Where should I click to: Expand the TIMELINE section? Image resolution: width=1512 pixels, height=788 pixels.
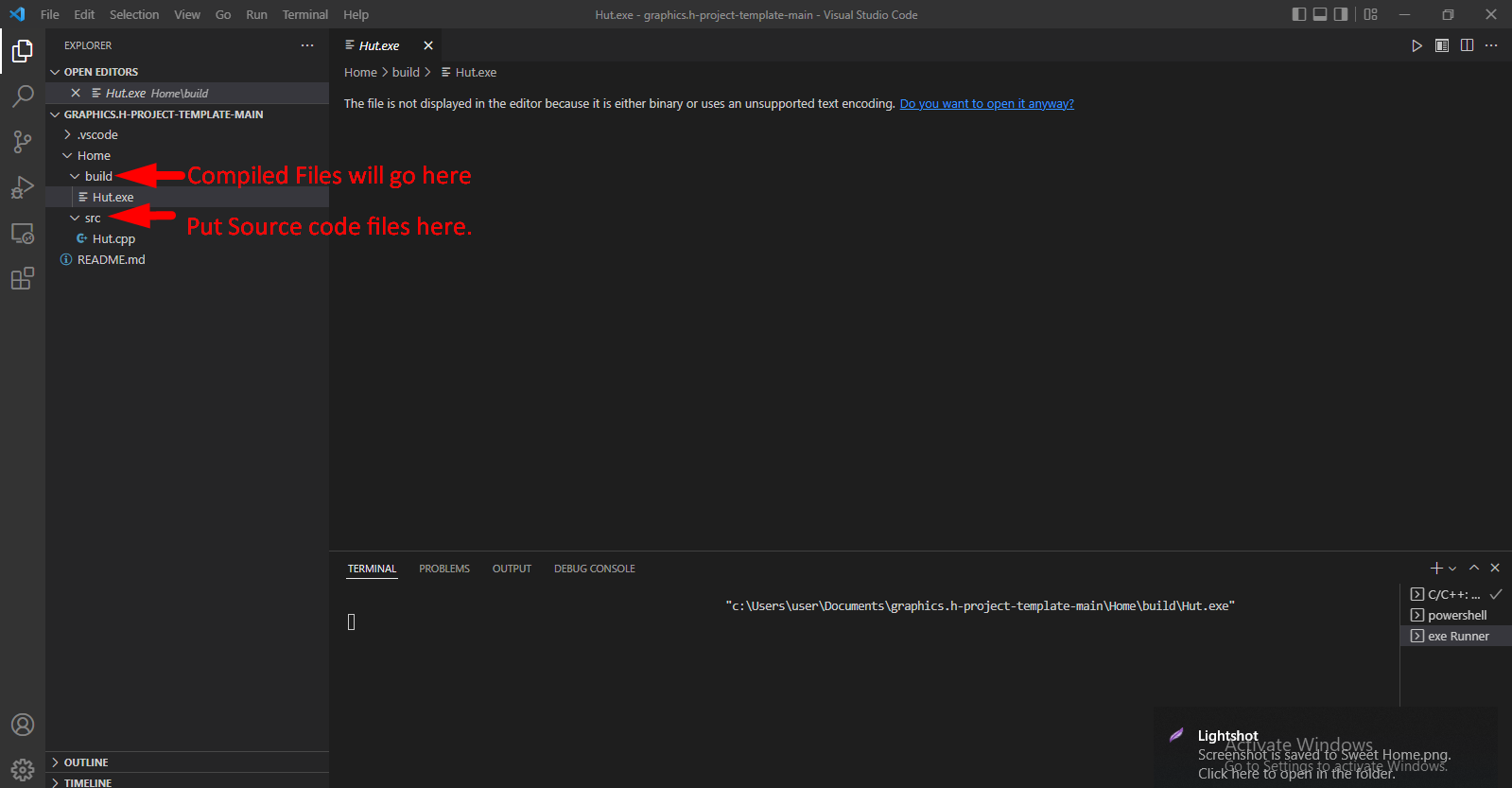(x=187, y=782)
